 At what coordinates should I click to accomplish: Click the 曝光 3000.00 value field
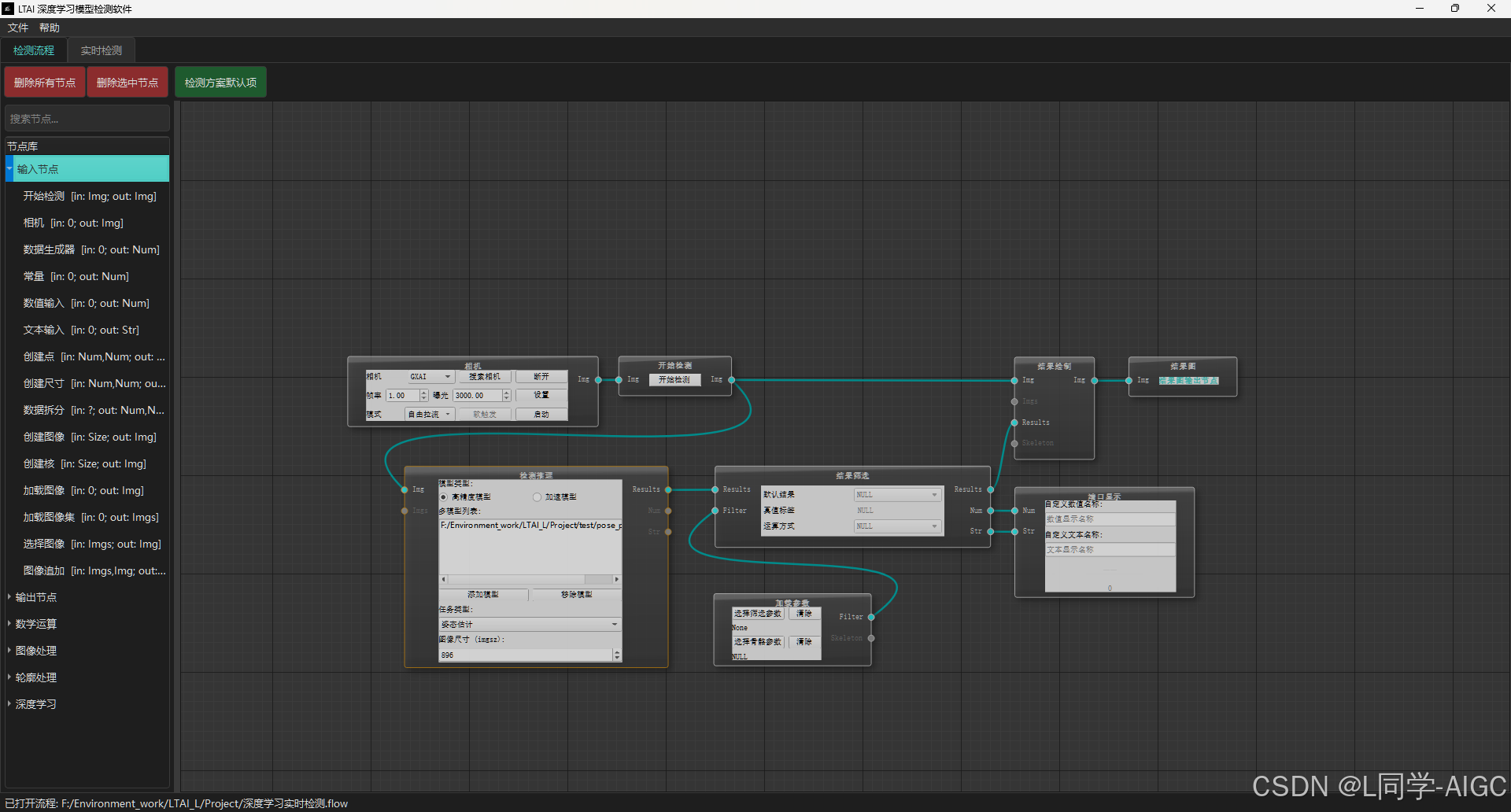pyautogui.click(x=478, y=396)
